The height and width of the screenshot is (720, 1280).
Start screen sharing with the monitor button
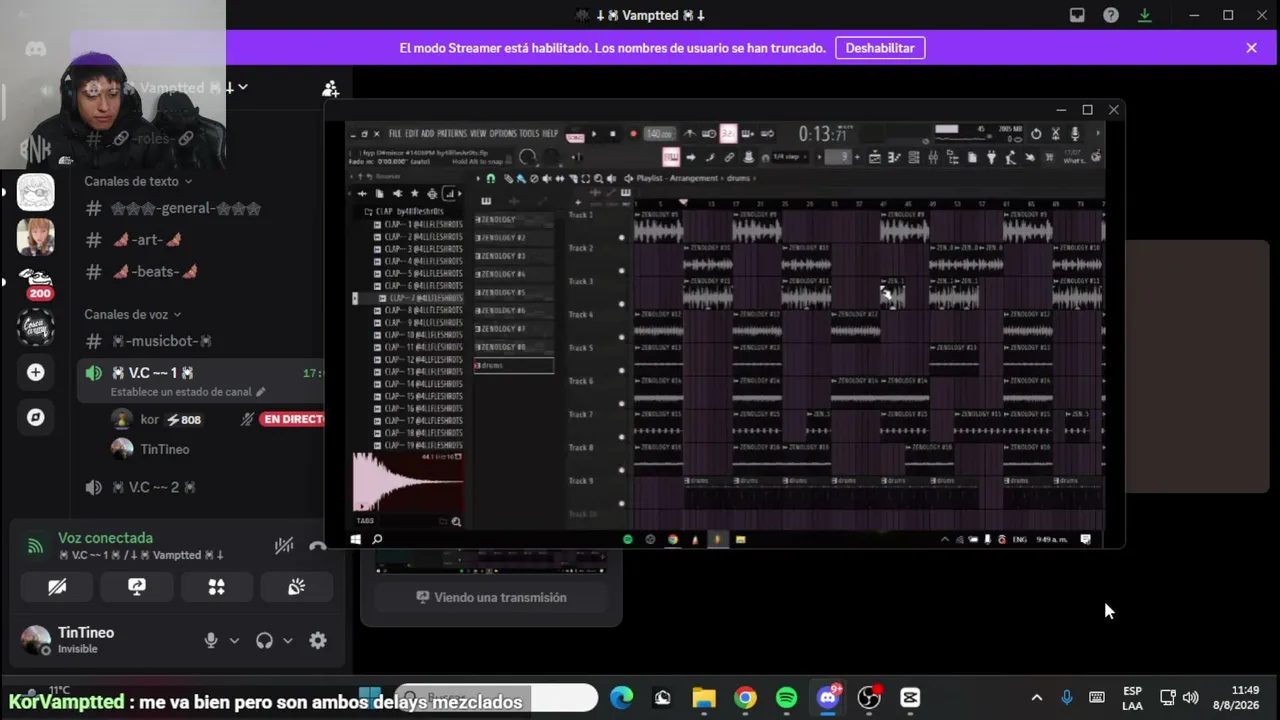coord(137,587)
